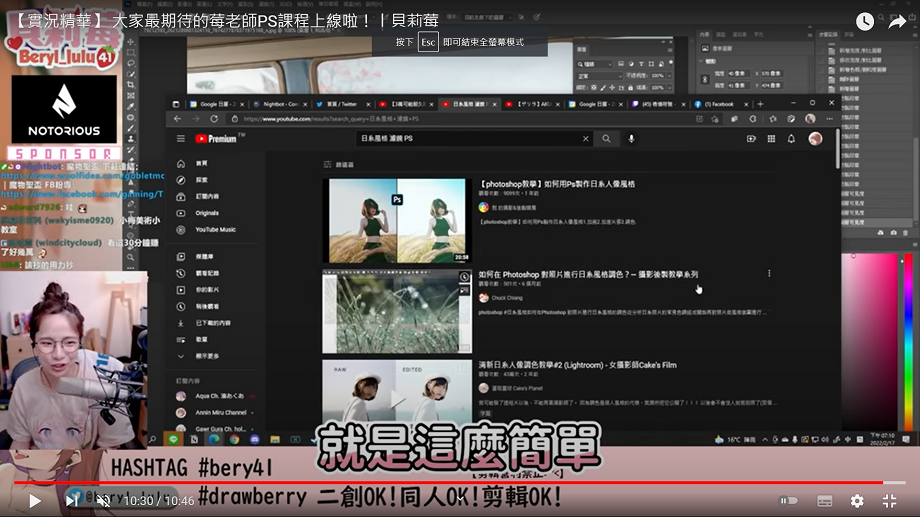This screenshot has width=920, height=517.
Task: Open the player settings gear
Action: [x=857, y=501]
